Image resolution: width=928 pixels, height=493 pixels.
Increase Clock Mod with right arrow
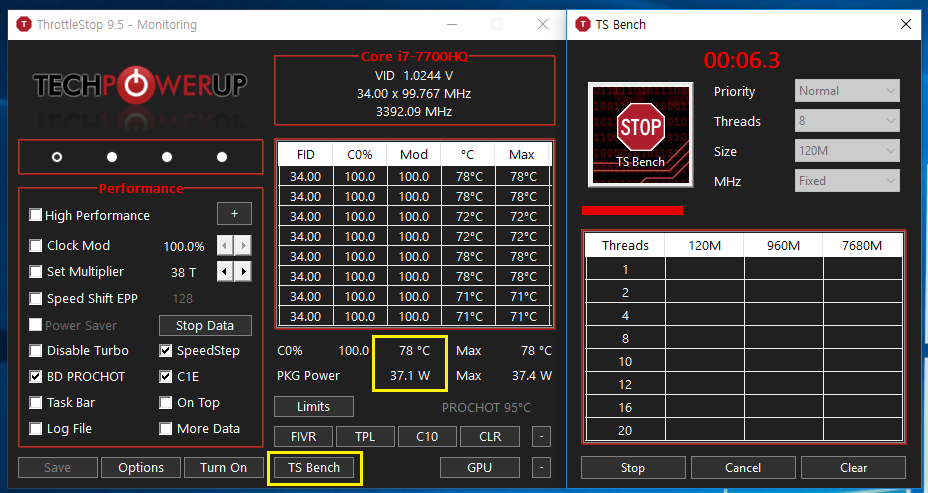243,246
